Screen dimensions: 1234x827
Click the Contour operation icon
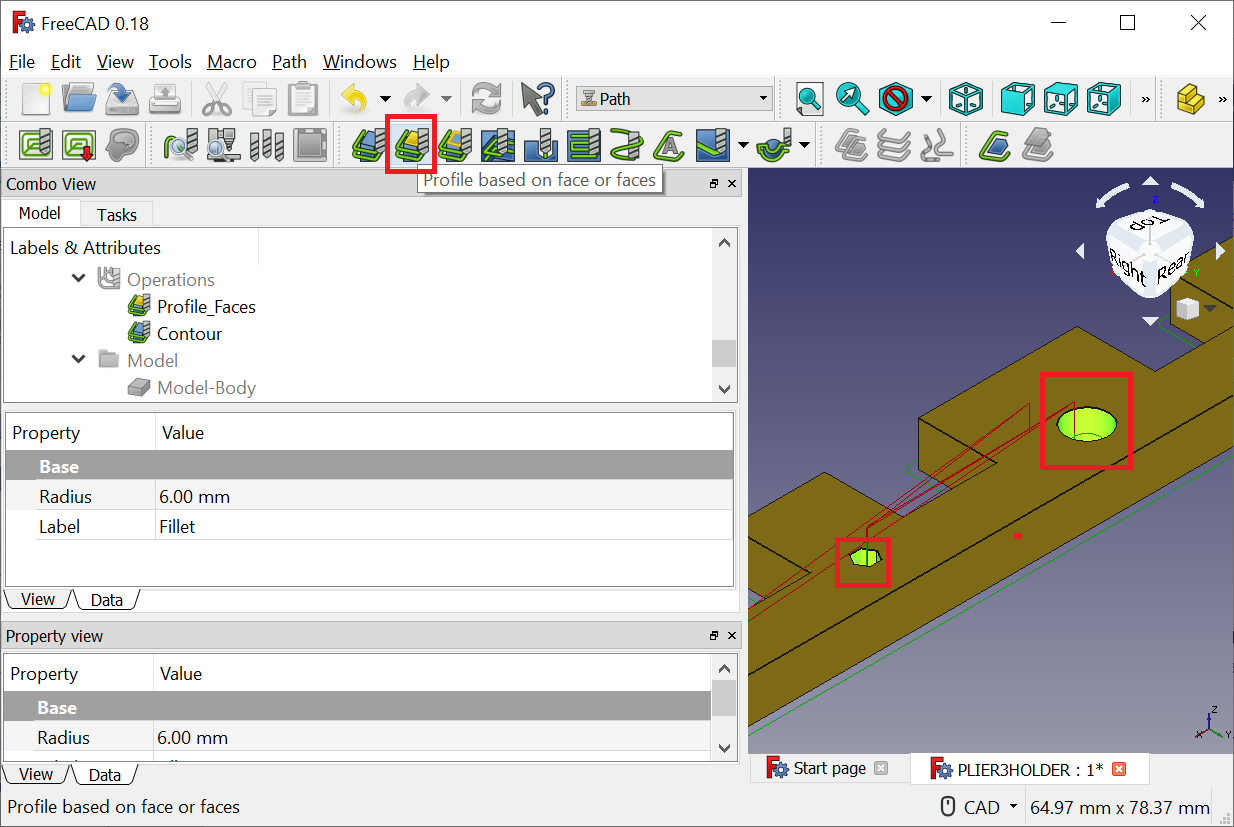[x=368, y=145]
